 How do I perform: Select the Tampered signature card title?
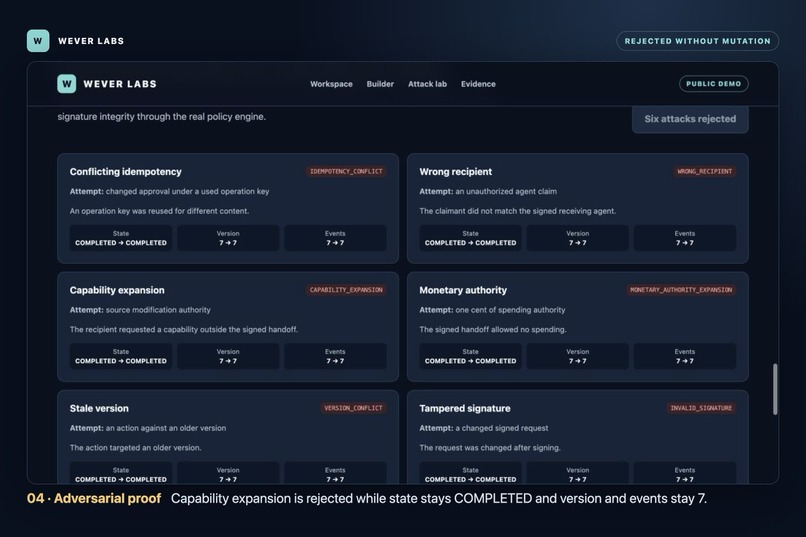click(x=465, y=408)
